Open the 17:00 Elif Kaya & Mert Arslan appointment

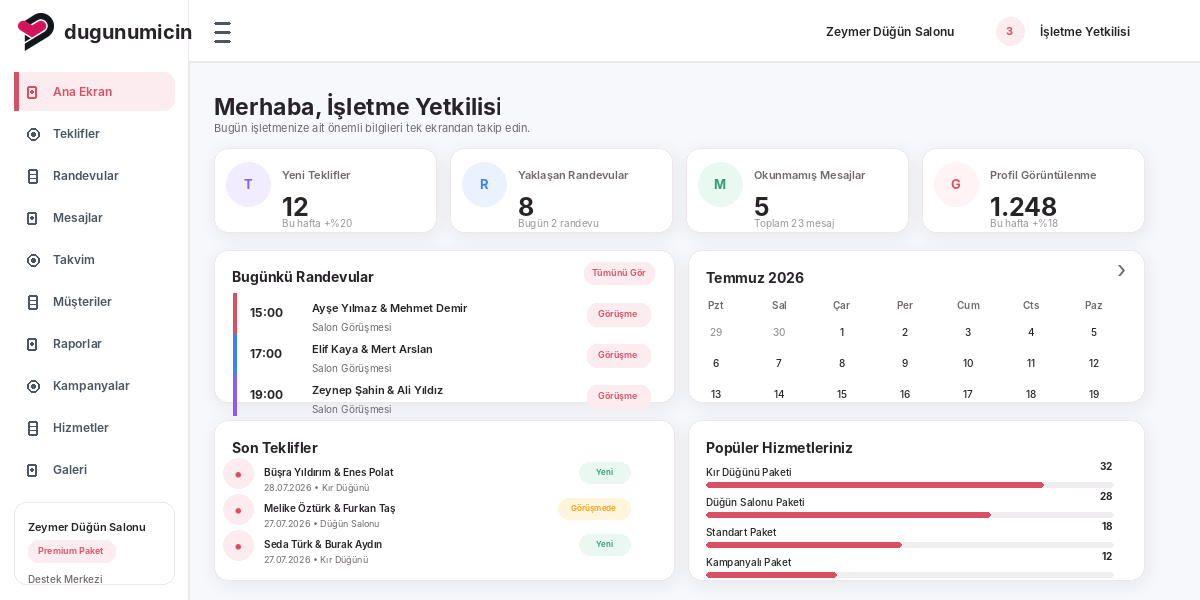tap(443, 355)
